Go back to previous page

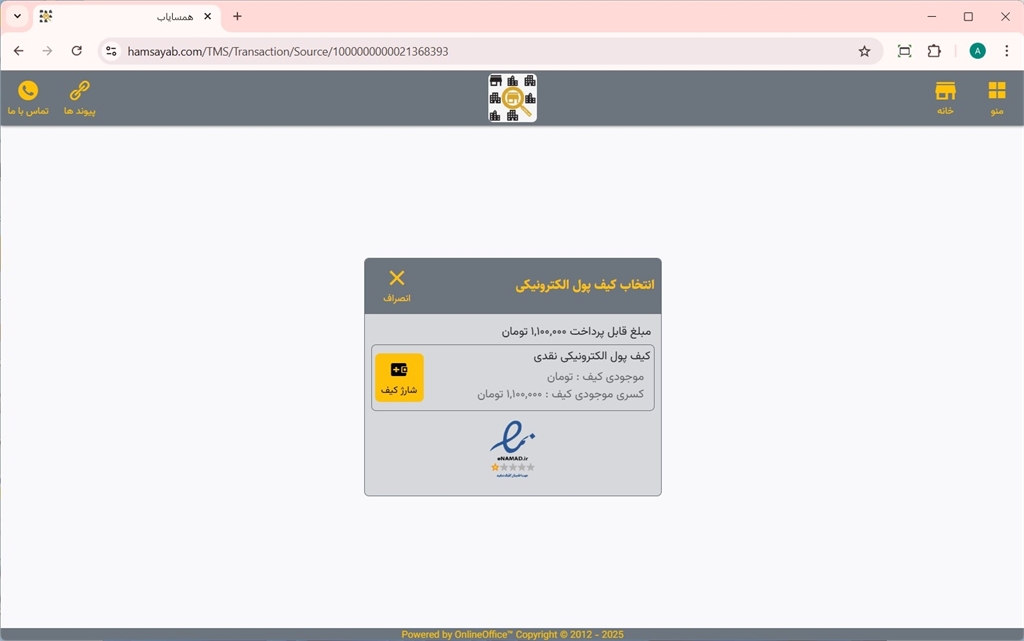coord(18,51)
